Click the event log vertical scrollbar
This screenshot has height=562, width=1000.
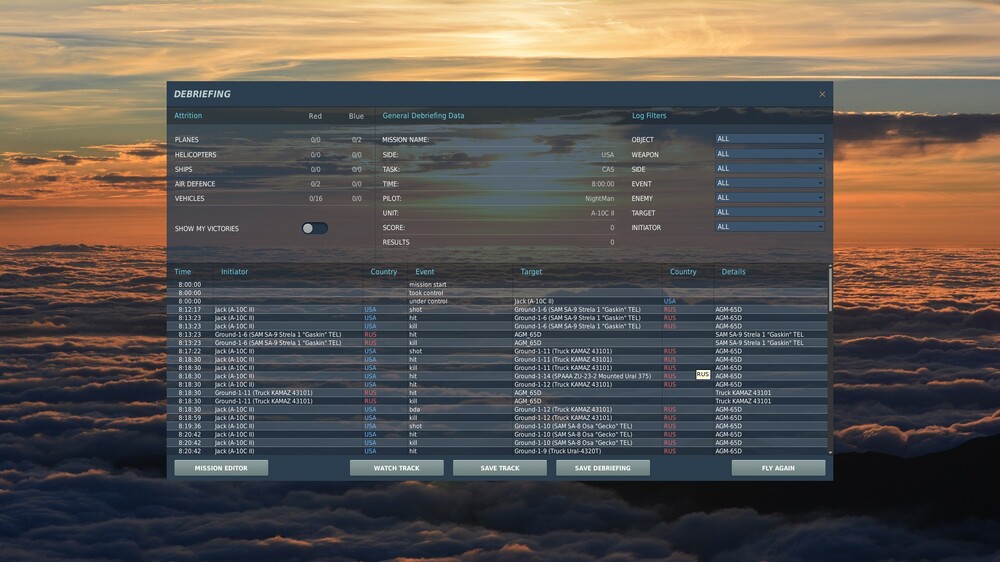(x=830, y=359)
